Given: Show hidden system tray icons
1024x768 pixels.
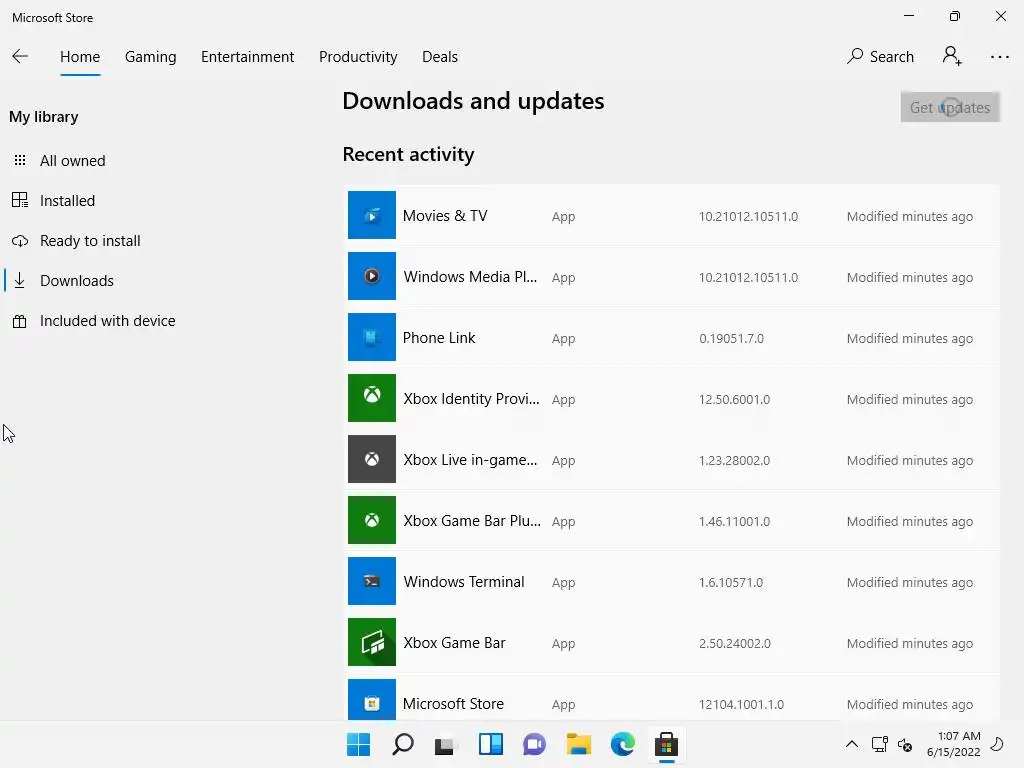Looking at the screenshot, I should (852, 744).
